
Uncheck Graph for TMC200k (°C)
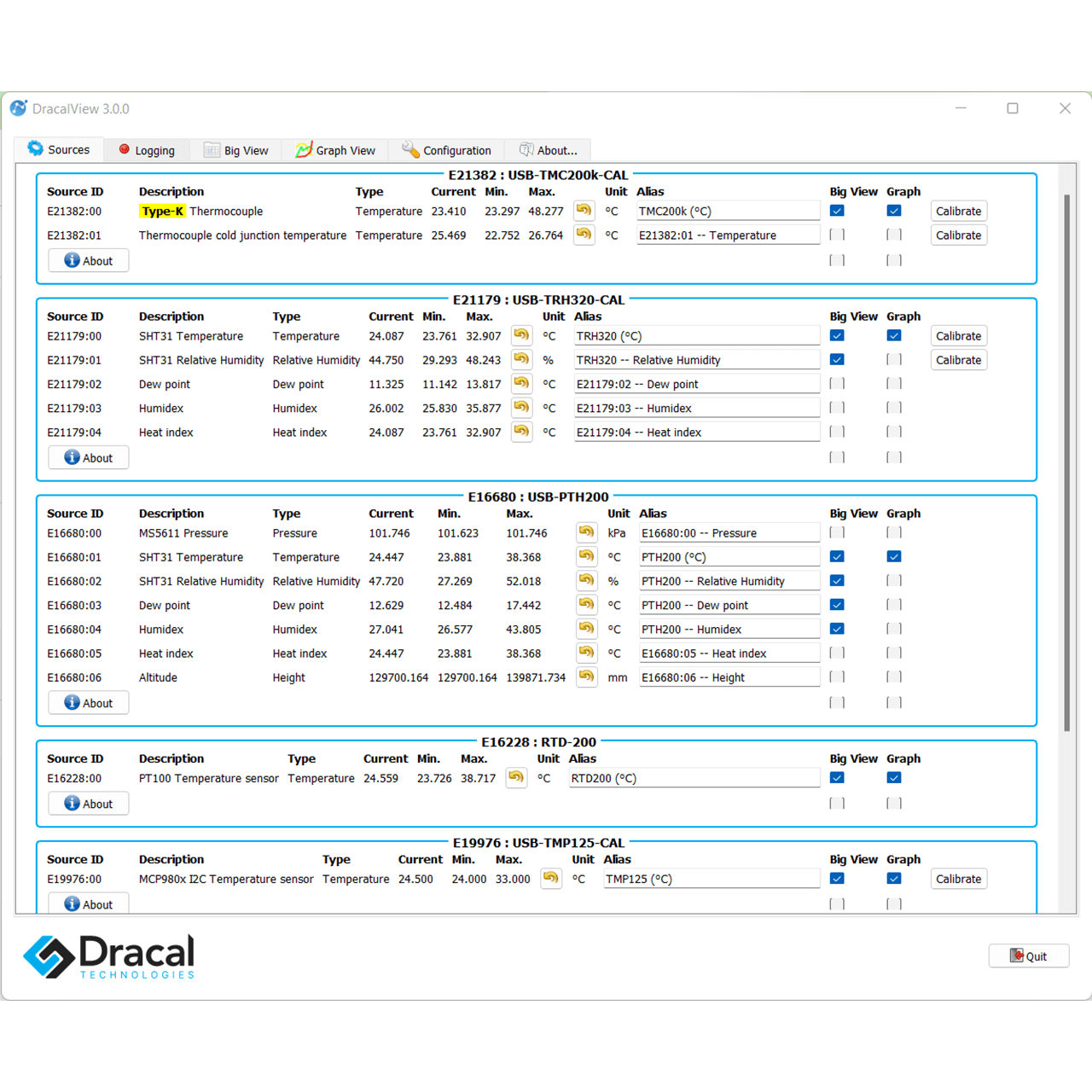894,211
